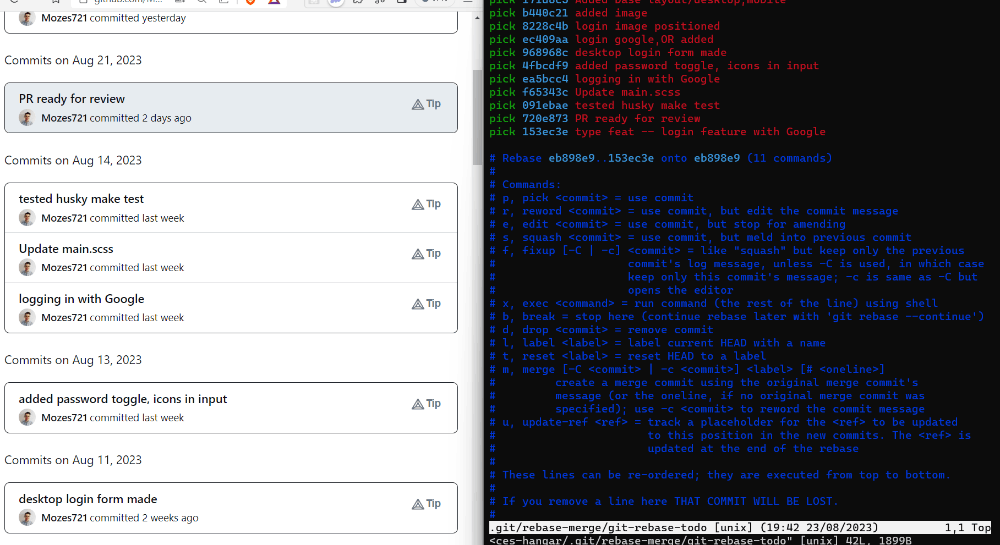Screen dimensions: 1000x545
Task: Click vim line pick 720e873 PR ready for review
Action: pos(594,119)
